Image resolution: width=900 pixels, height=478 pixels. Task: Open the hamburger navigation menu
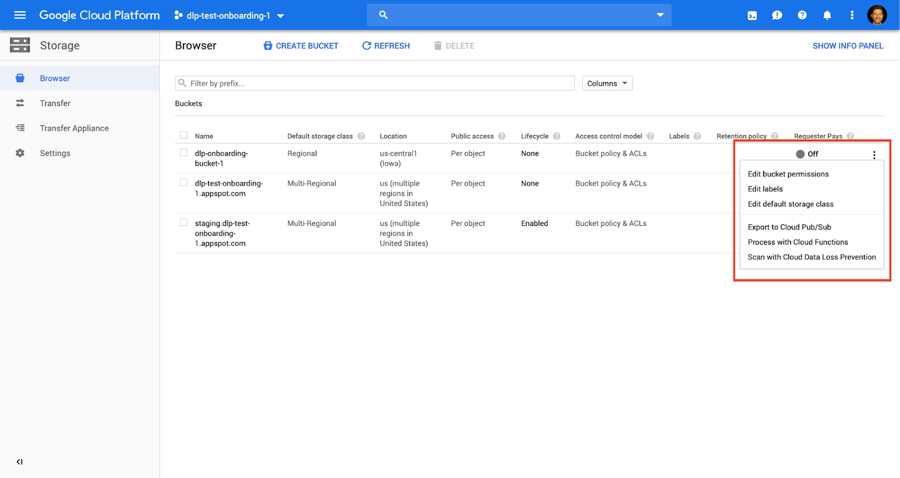click(19, 15)
